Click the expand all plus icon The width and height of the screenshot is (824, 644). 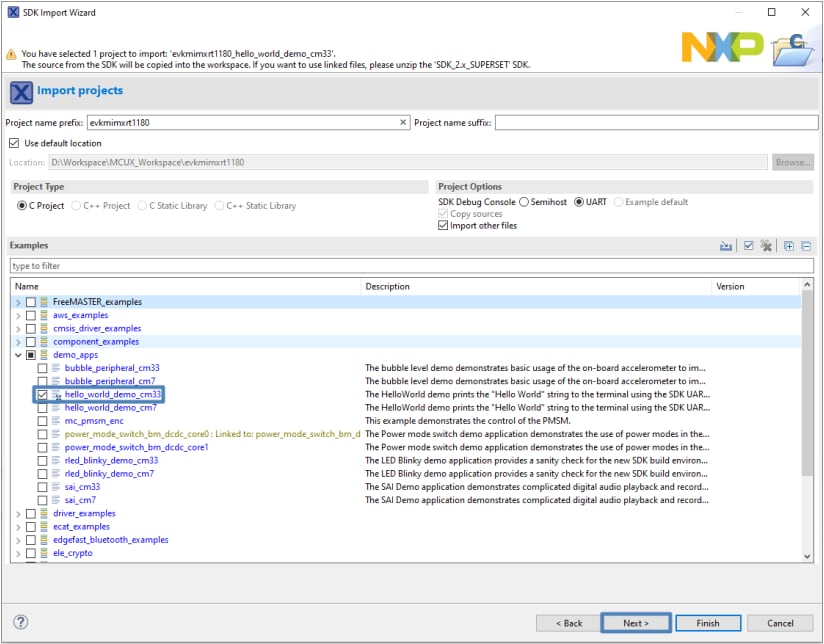pyautogui.click(x=789, y=246)
